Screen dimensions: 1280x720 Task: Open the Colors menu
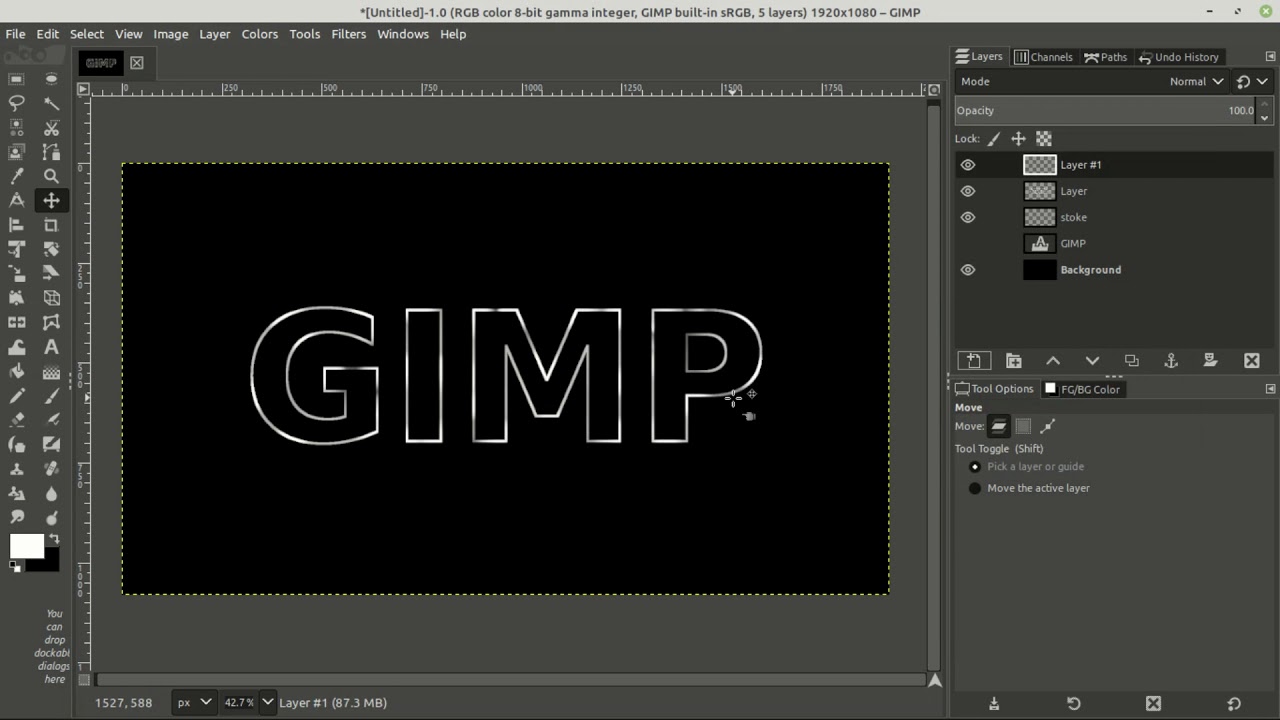pos(259,34)
